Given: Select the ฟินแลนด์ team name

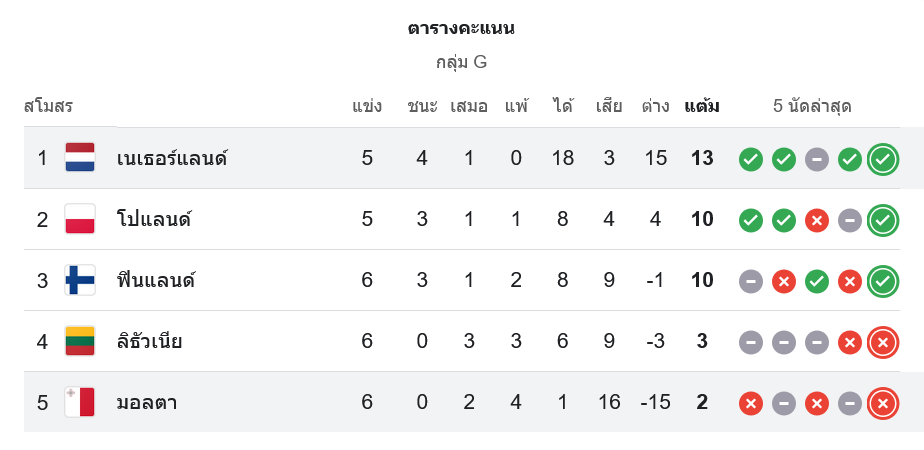Looking at the screenshot, I should (155, 280).
